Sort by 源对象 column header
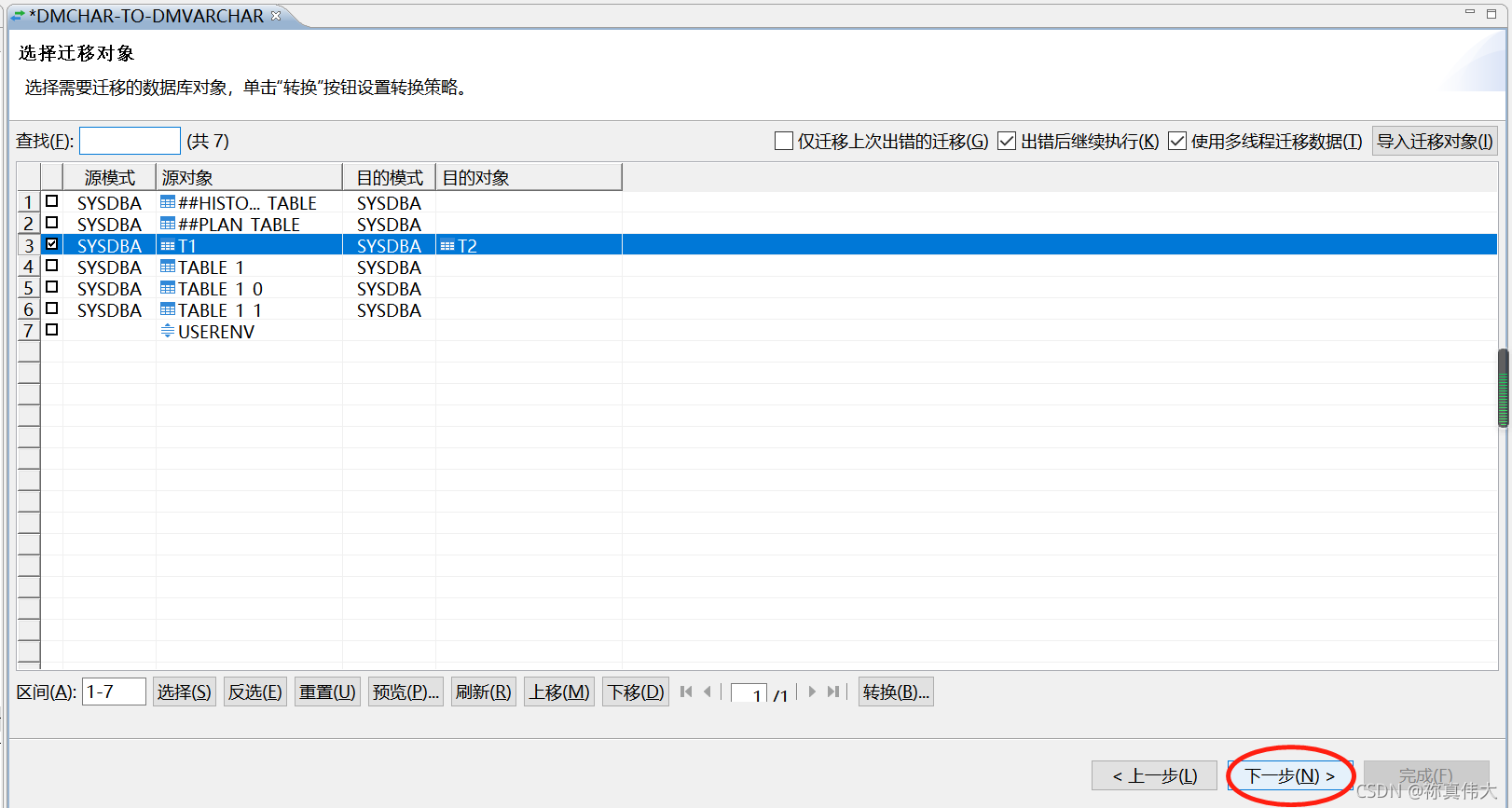 249,177
